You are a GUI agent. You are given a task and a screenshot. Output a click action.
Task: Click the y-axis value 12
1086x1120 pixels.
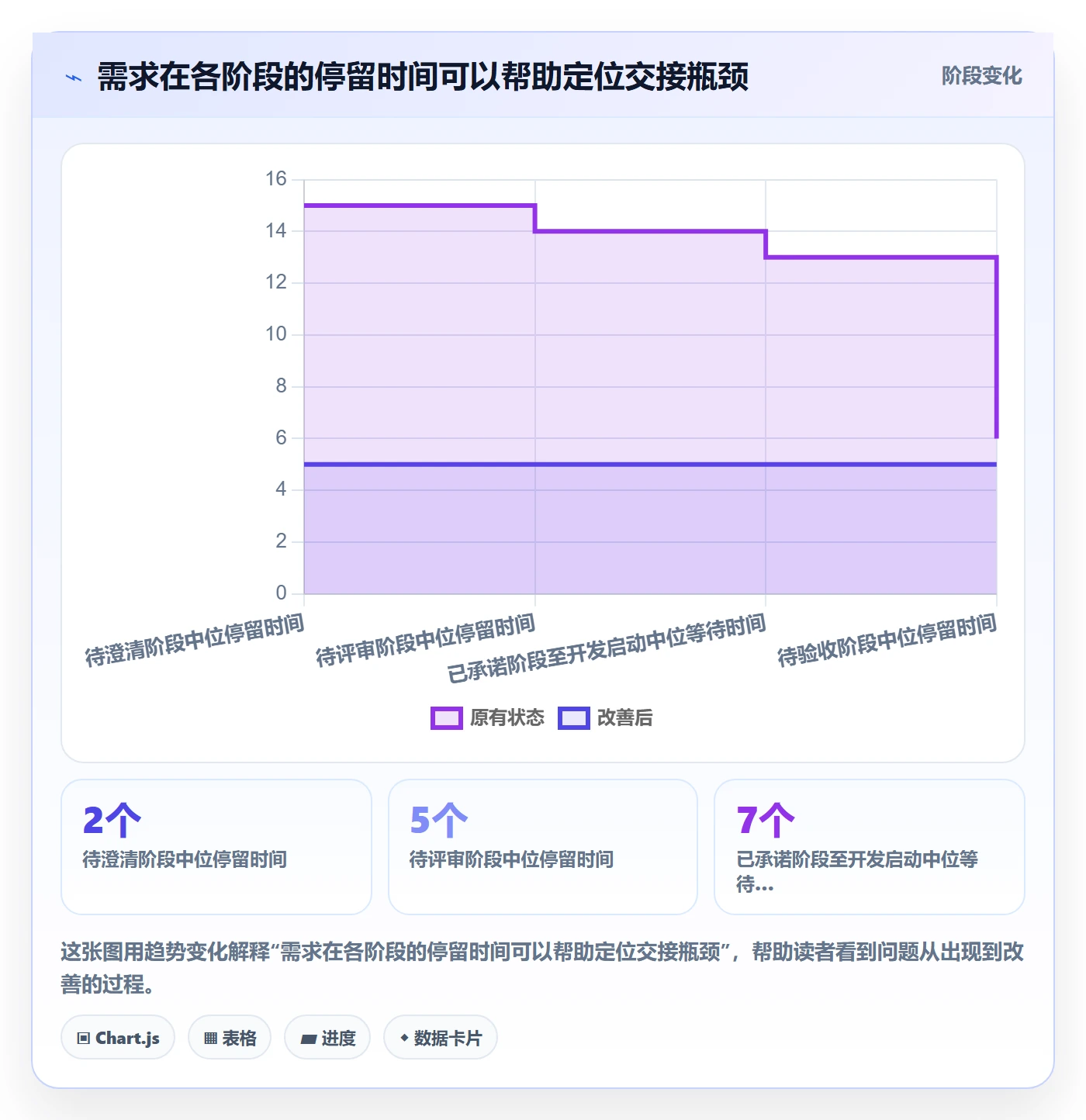click(x=276, y=282)
